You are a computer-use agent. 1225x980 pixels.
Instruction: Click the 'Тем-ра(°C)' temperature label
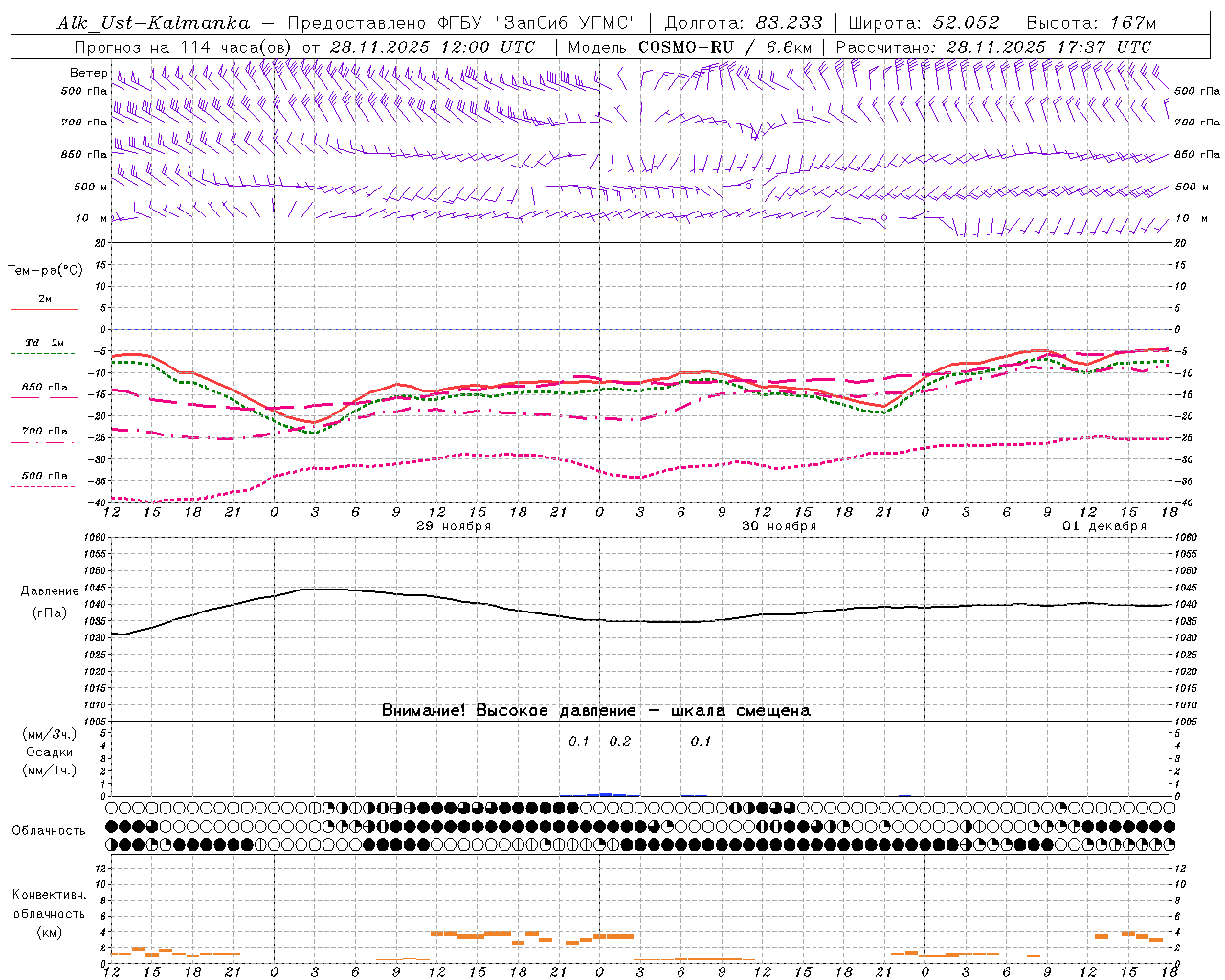(x=45, y=271)
